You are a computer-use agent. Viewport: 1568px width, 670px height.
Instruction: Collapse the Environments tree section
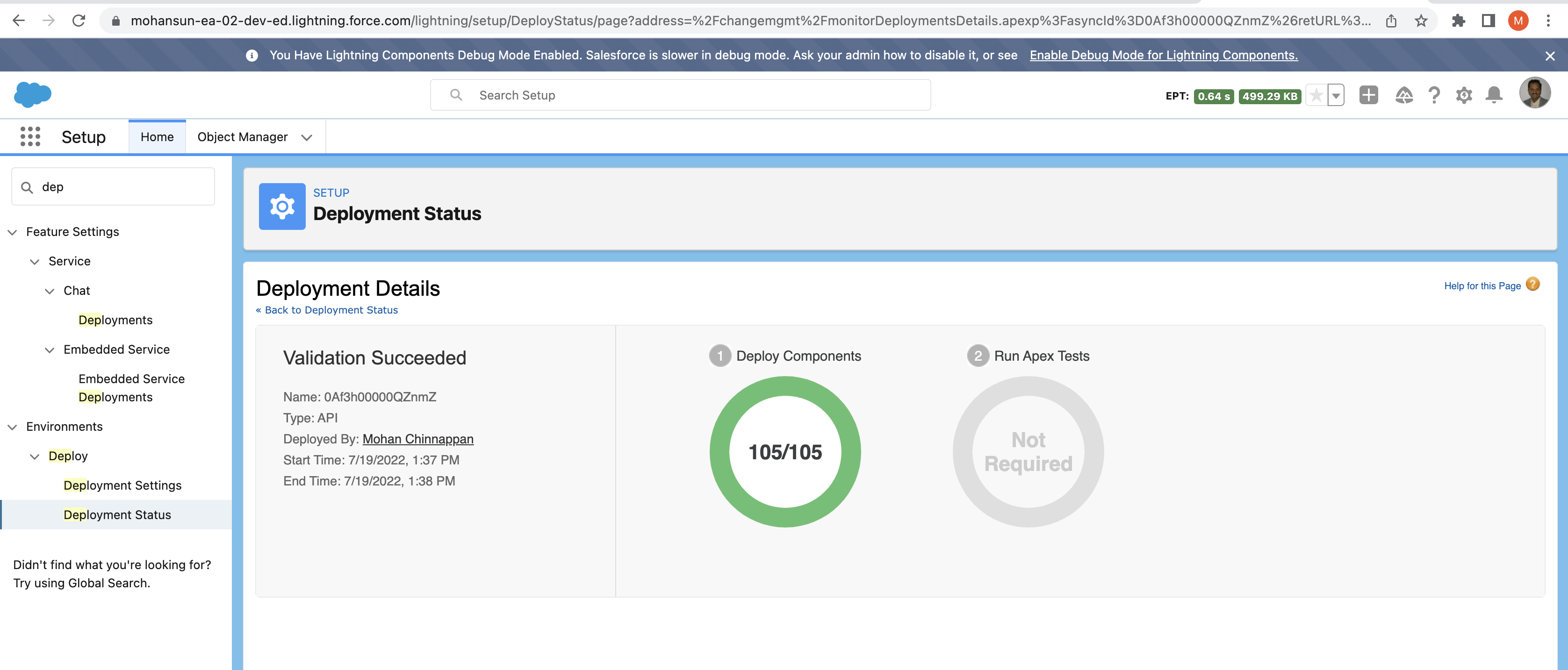12,427
